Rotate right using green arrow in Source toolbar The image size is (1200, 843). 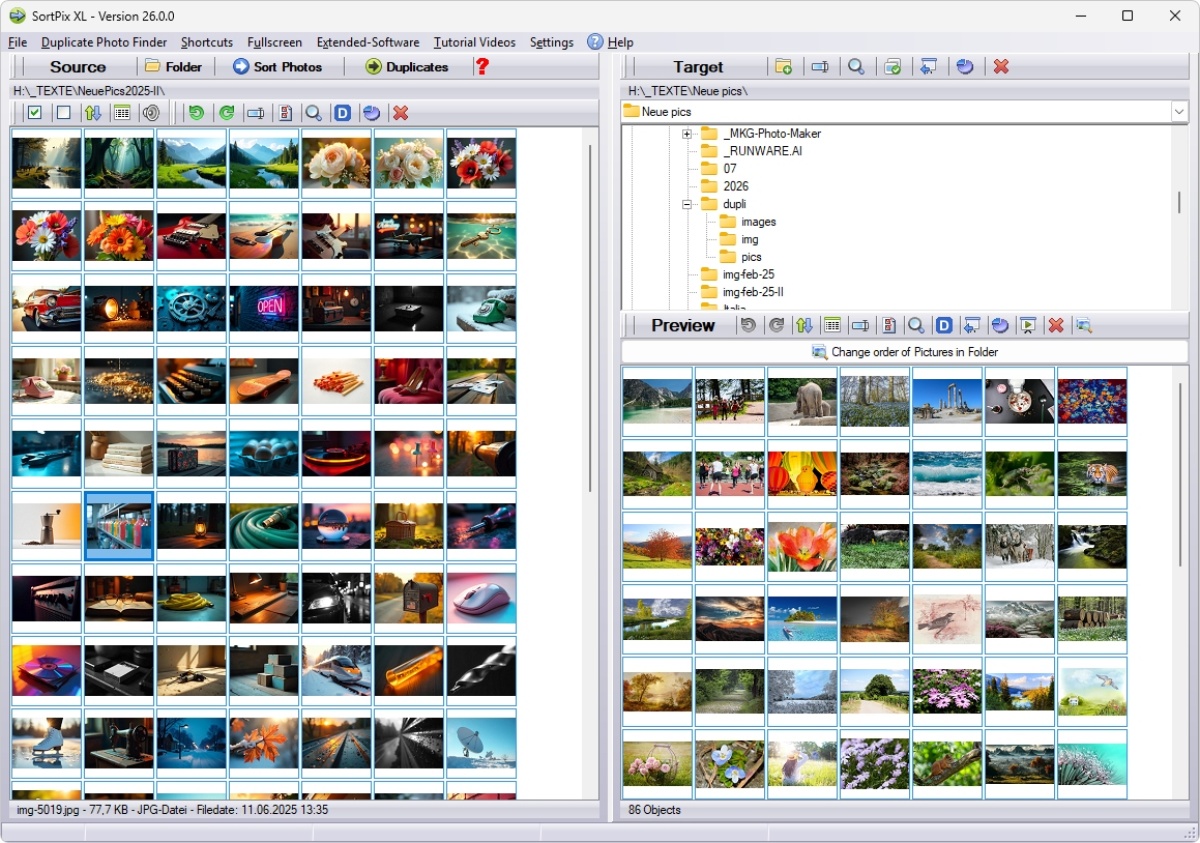pos(226,113)
